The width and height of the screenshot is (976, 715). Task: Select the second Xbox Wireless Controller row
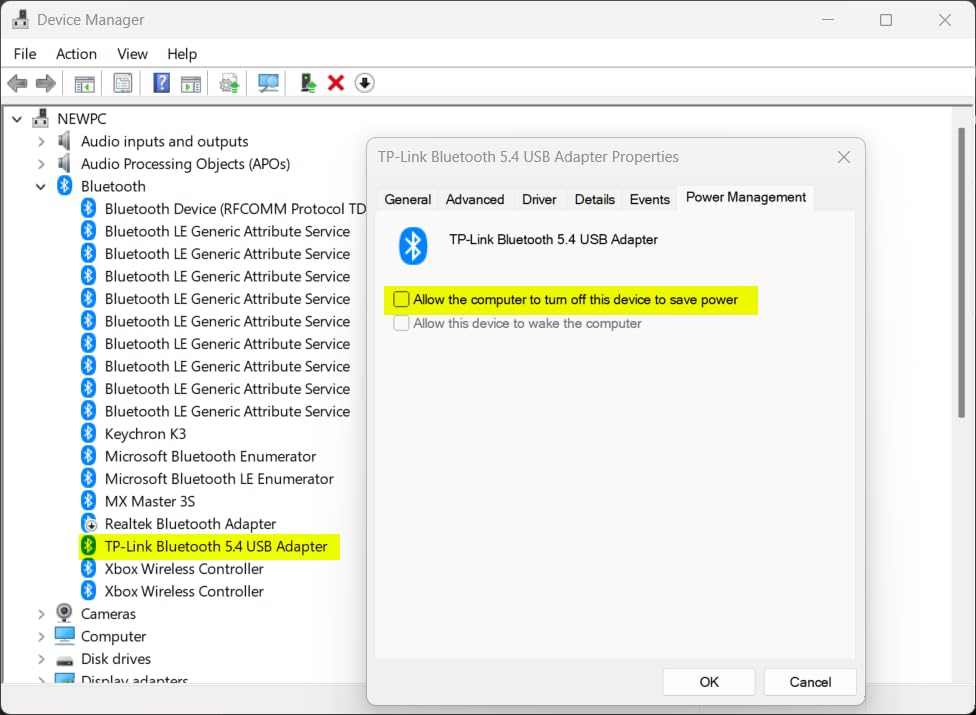tap(172, 591)
